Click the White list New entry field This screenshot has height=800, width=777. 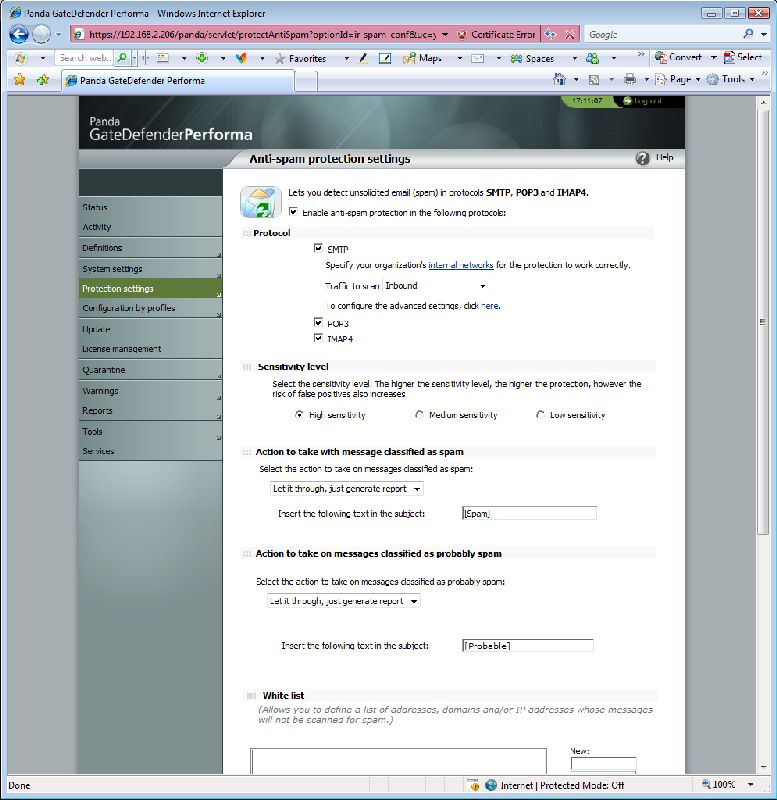pyautogui.click(x=603, y=763)
